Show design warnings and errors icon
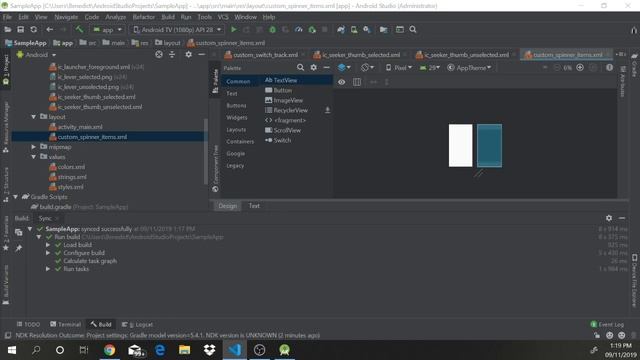 (609, 68)
